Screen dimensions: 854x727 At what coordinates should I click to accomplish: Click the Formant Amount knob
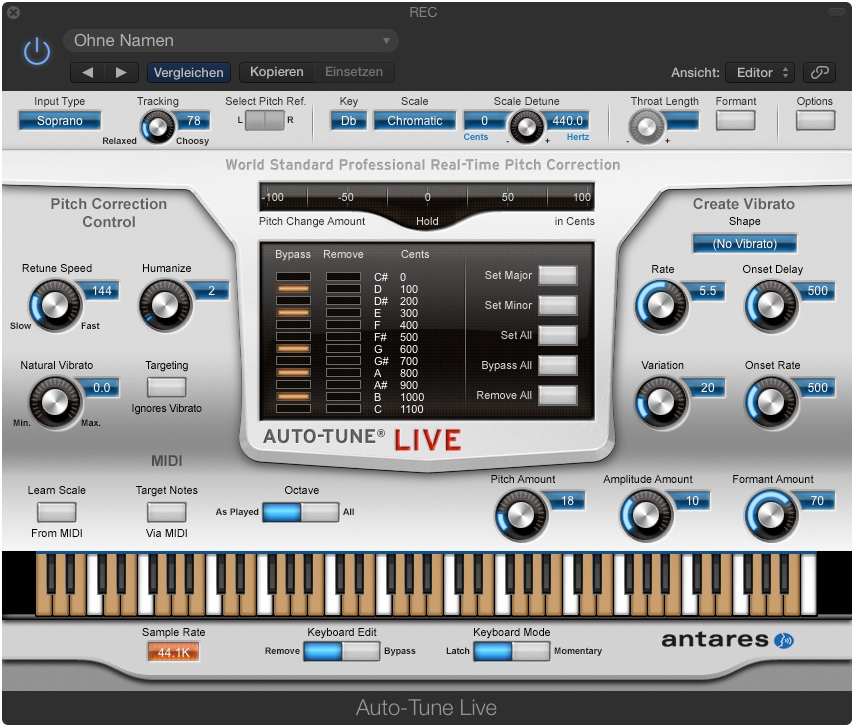[771, 515]
